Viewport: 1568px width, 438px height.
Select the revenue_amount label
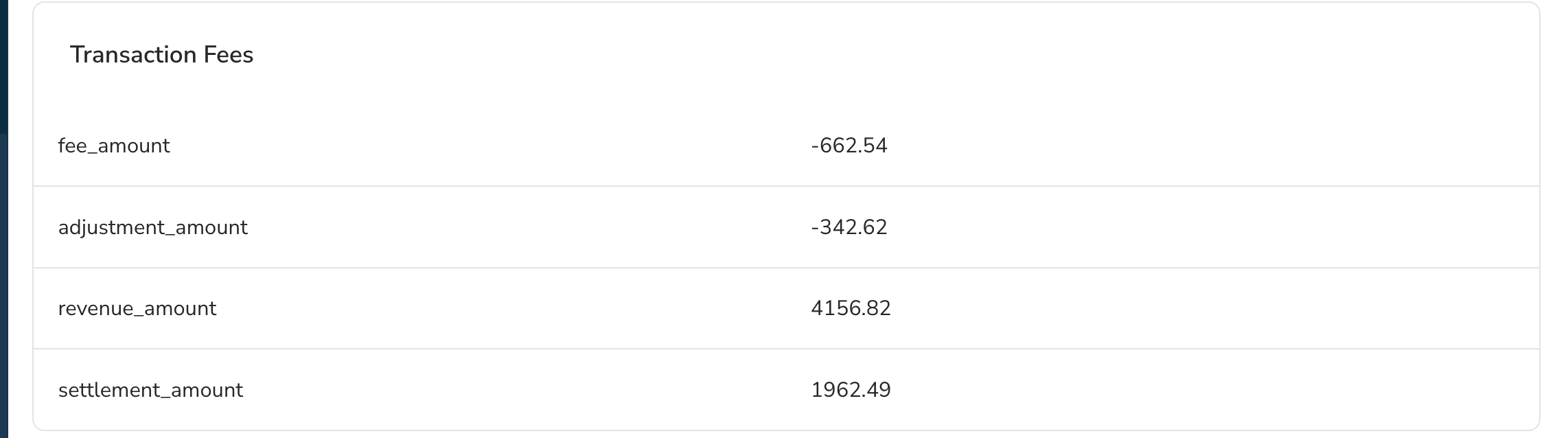[137, 308]
